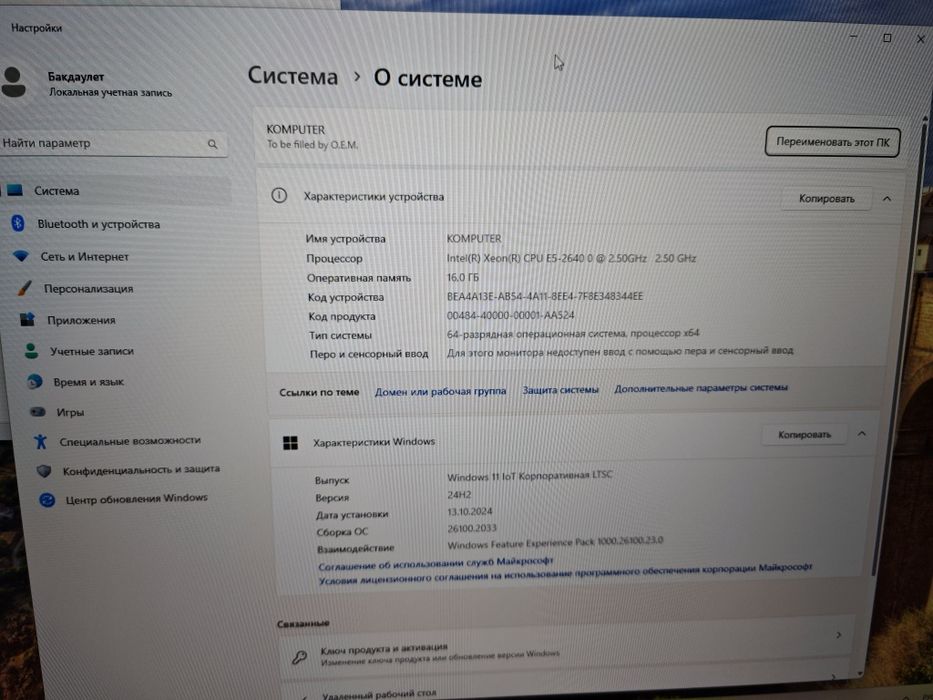This screenshot has height=700, width=933.
Task: Click the search magnifier icon
Action: [x=212, y=144]
